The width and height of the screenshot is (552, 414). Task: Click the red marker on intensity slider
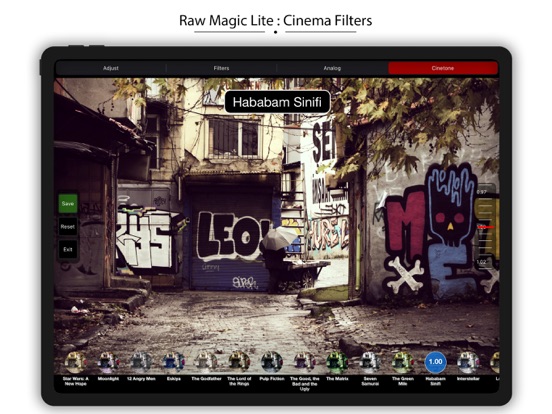pyautogui.click(x=486, y=227)
